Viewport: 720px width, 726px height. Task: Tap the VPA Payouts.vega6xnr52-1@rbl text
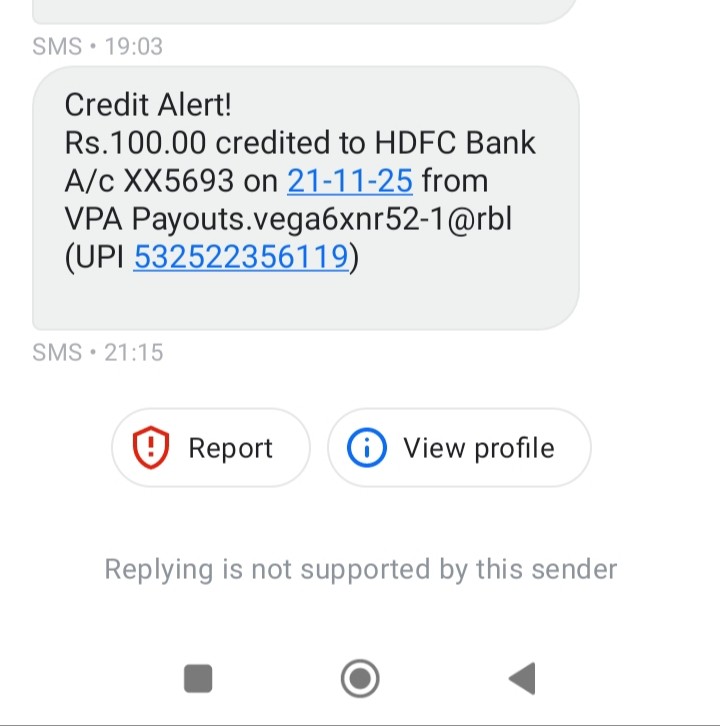288,219
